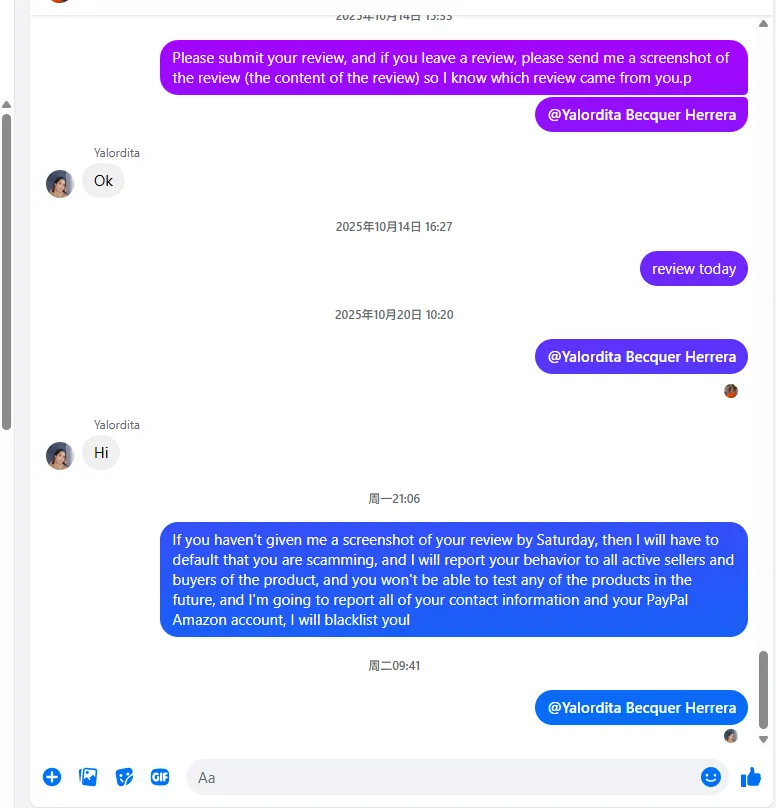Open the GIF picker
Viewport: 776px width, 808px height.
[x=160, y=777]
